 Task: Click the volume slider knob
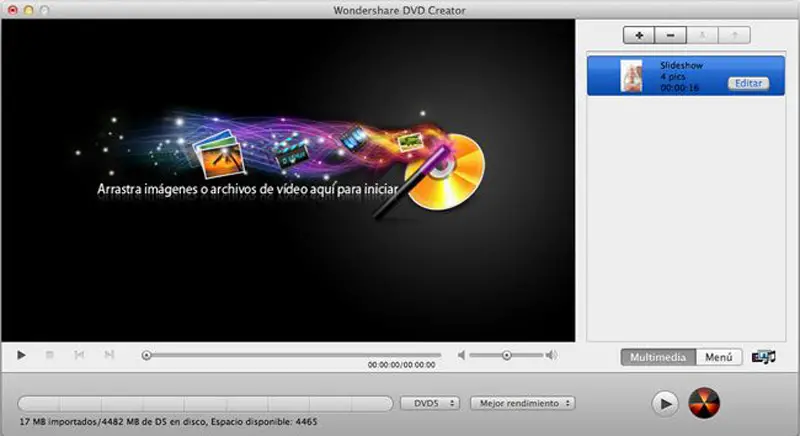(x=507, y=355)
